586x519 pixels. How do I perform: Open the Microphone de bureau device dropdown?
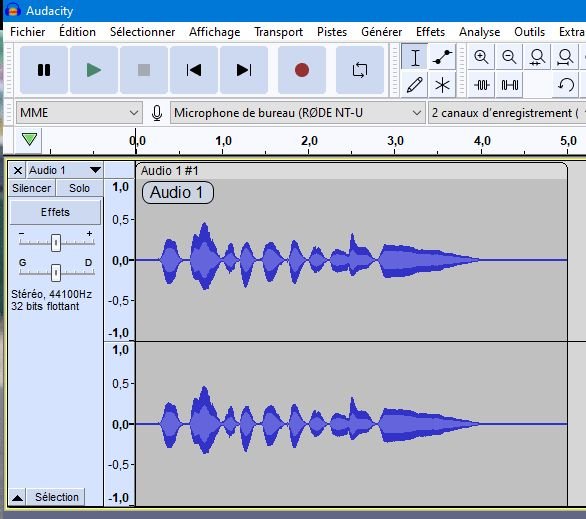297,112
